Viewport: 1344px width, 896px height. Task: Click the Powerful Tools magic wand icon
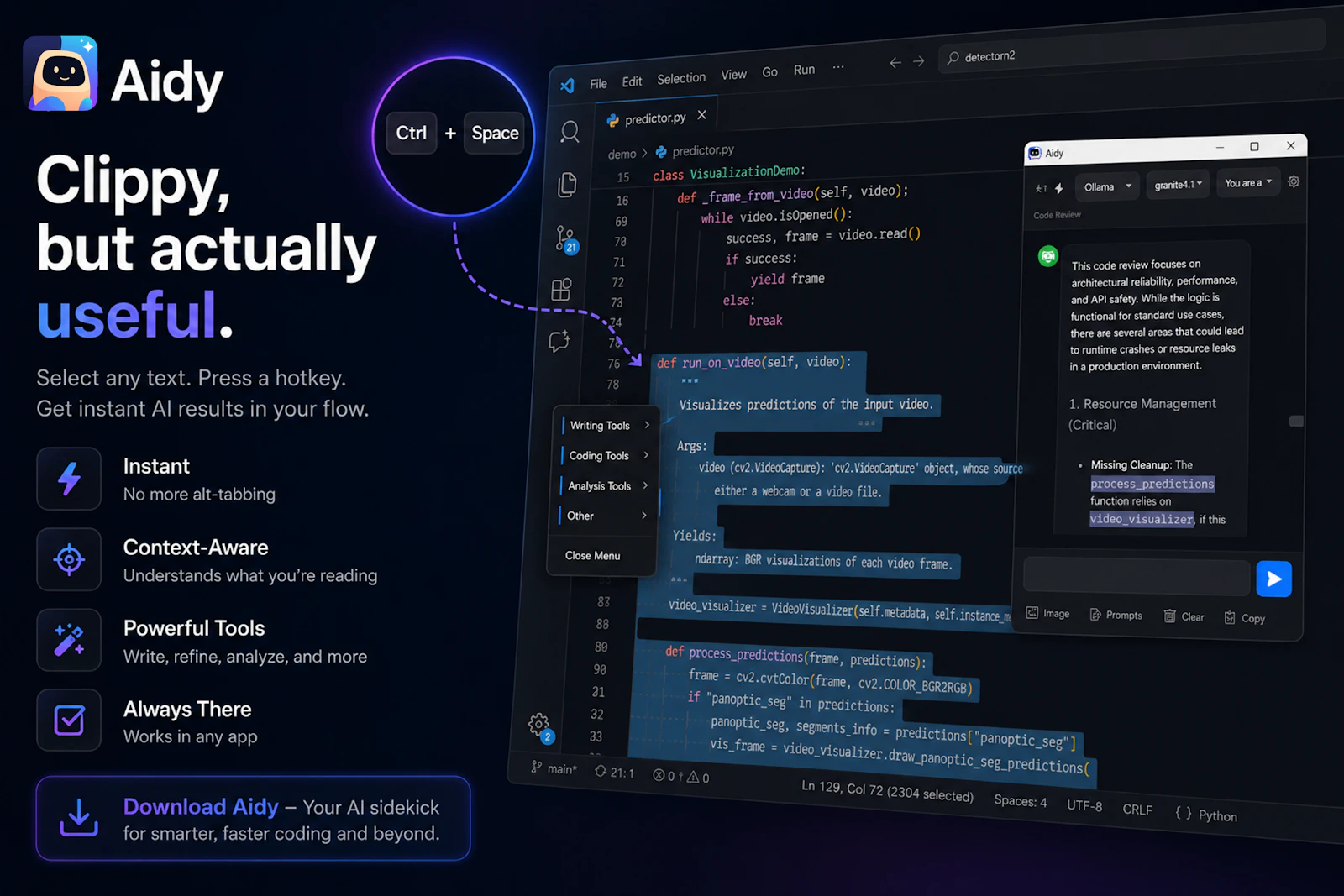coord(69,640)
